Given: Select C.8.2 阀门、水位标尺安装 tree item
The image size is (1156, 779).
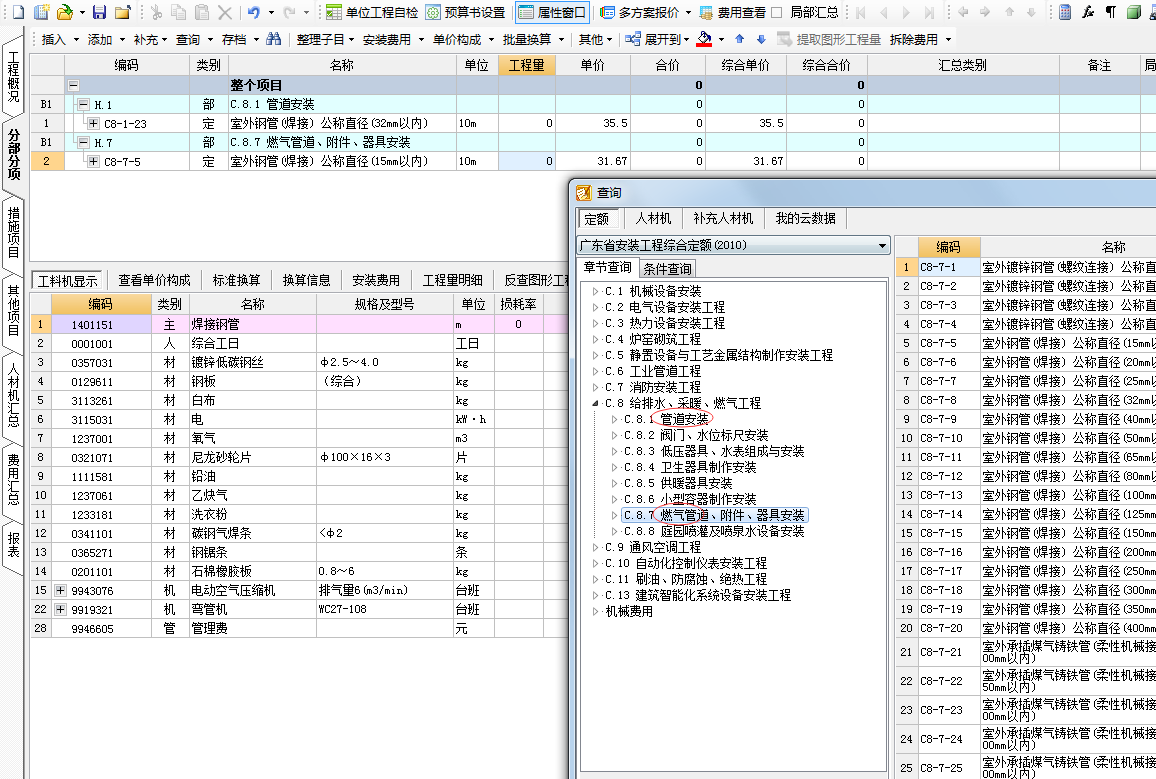Looking at the screenshot, I should 696,436.
